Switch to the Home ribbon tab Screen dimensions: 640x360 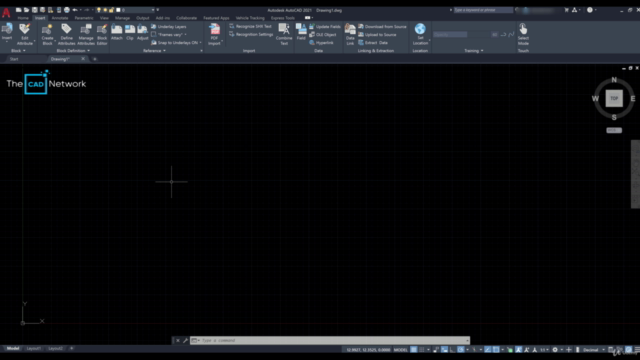23,18
